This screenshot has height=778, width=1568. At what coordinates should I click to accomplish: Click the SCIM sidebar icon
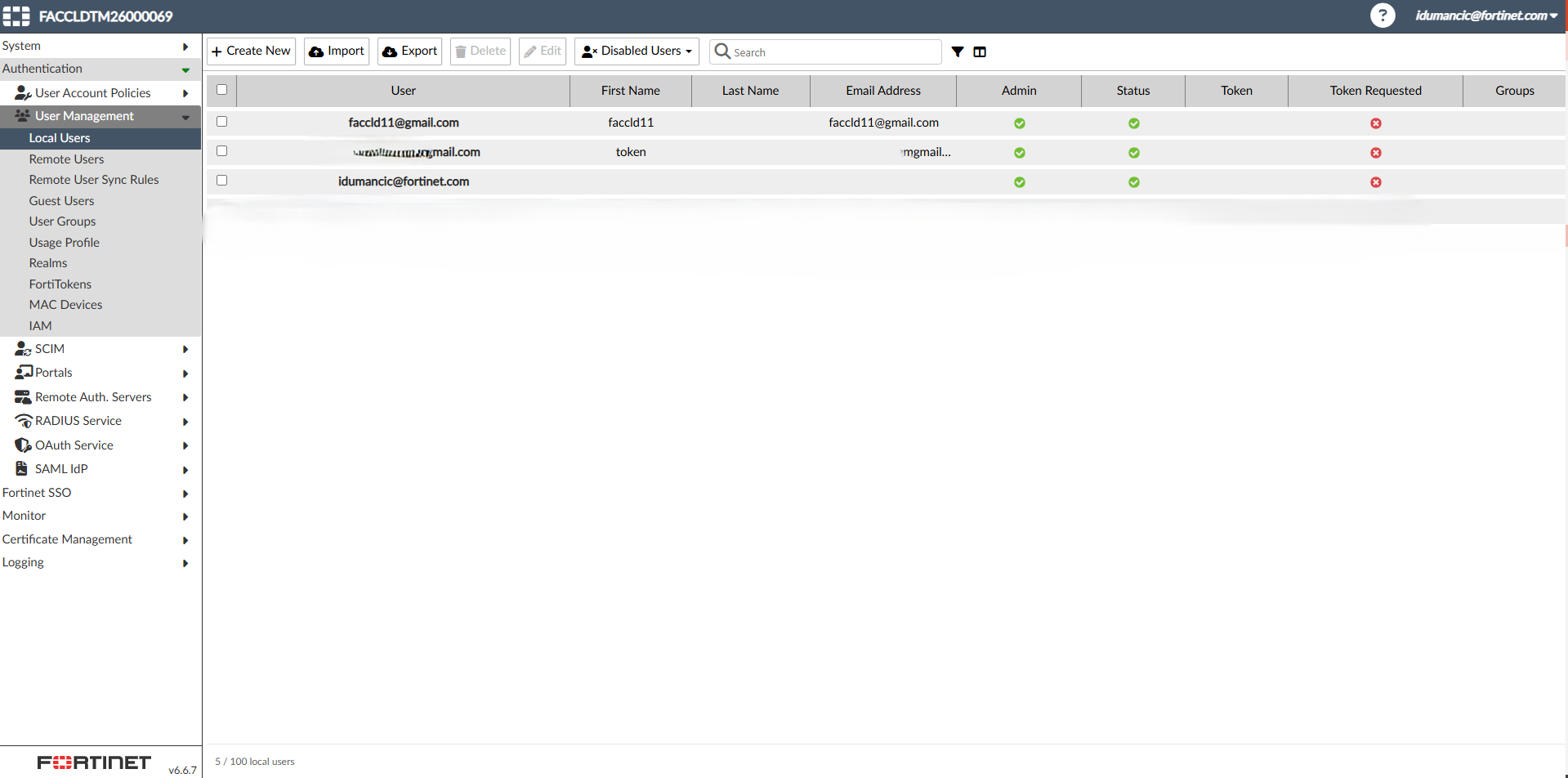23,348
